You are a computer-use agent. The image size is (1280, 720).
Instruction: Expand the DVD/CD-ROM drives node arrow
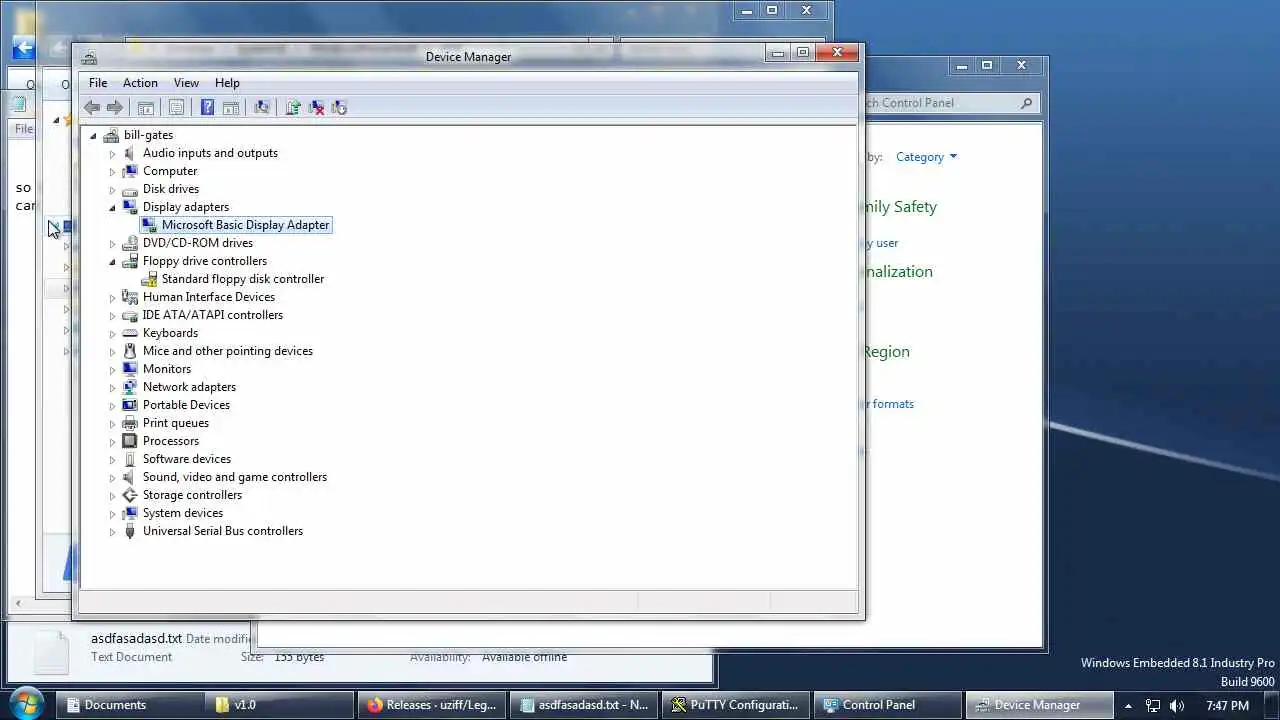click(113, 244)
